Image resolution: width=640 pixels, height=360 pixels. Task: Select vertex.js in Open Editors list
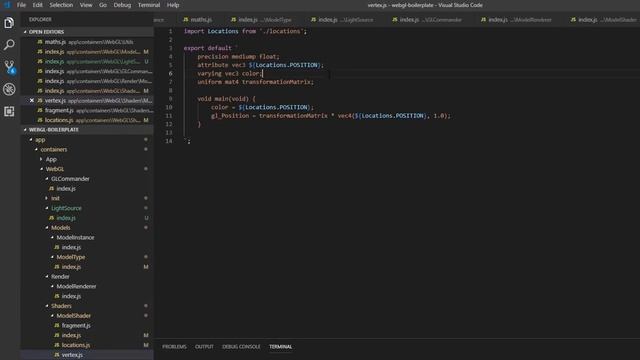click(x=87, y=100)
